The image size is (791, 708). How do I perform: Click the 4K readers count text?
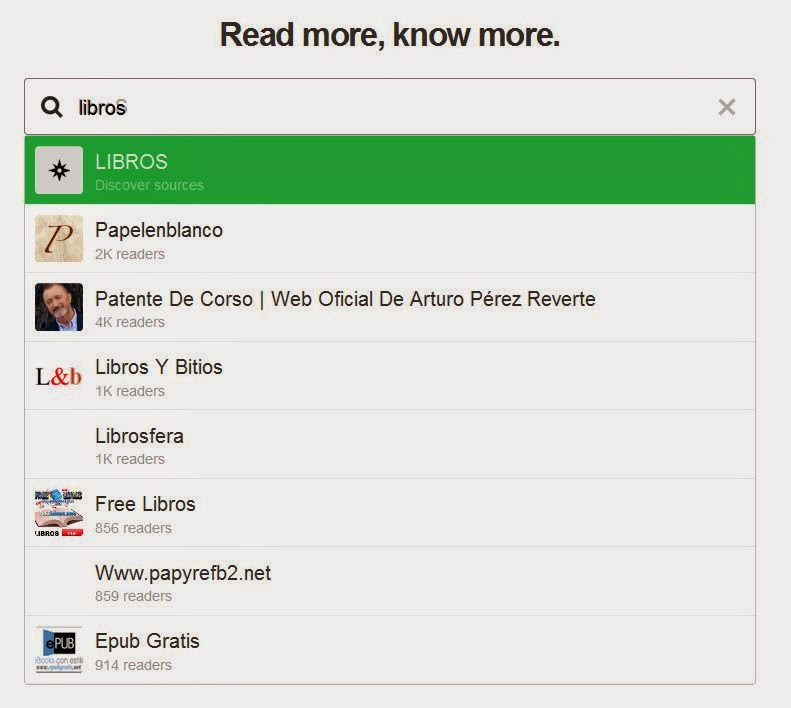click(x=130, y=322)
